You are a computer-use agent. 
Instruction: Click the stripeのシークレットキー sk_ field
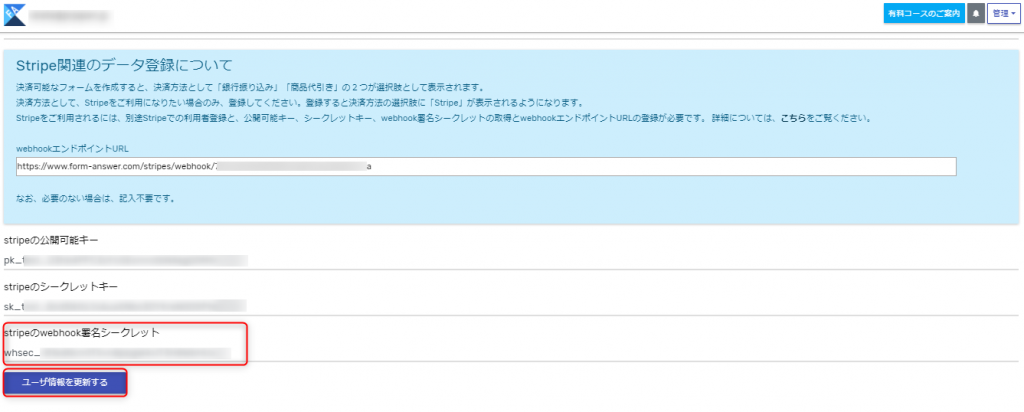coord(511,306)
